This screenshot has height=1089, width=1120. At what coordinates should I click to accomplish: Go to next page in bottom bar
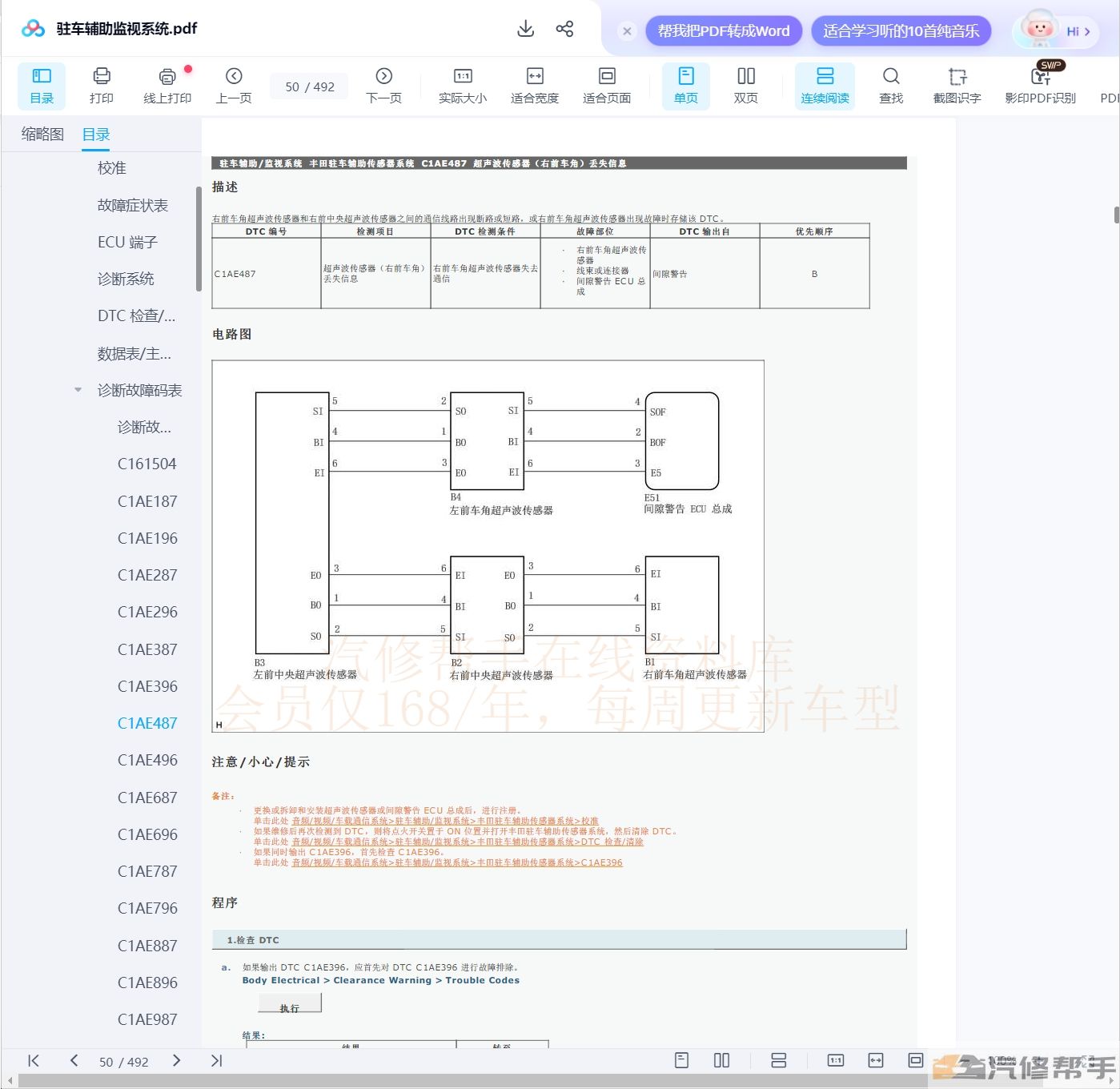(176, 1061)
